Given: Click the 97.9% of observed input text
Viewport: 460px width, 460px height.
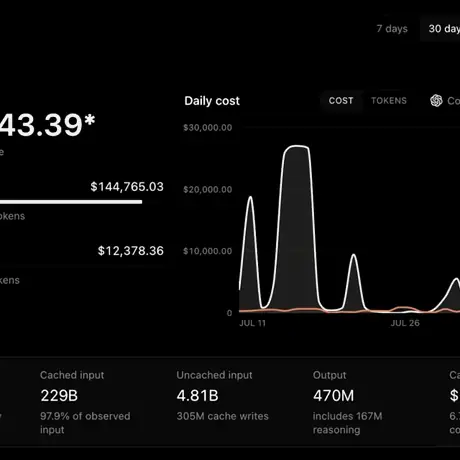Looking at the screenshot, I should click(85, 423).
